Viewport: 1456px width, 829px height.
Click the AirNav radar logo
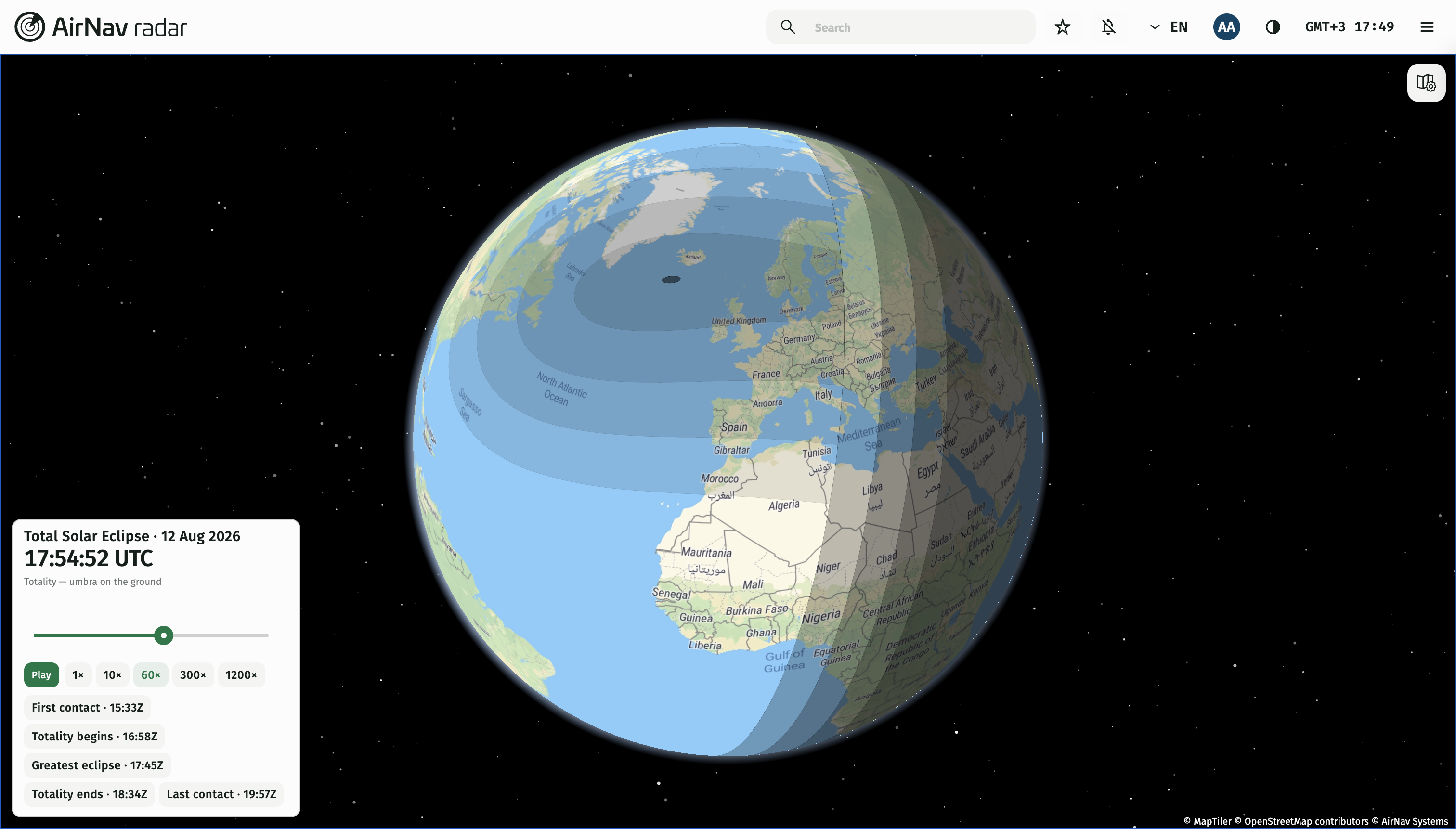[101, 27]
